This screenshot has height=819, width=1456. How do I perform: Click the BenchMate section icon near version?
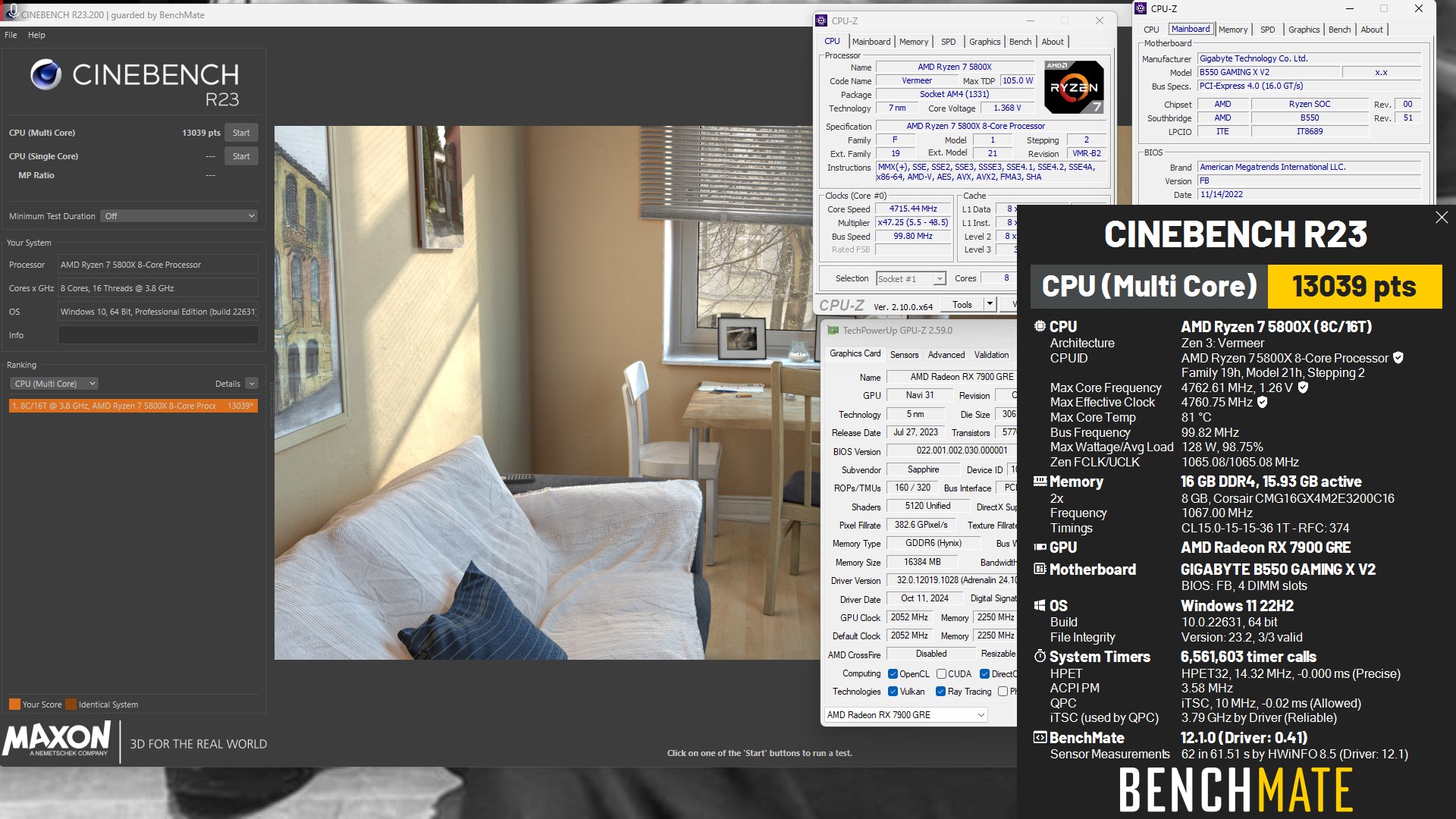coord(1040,737)
